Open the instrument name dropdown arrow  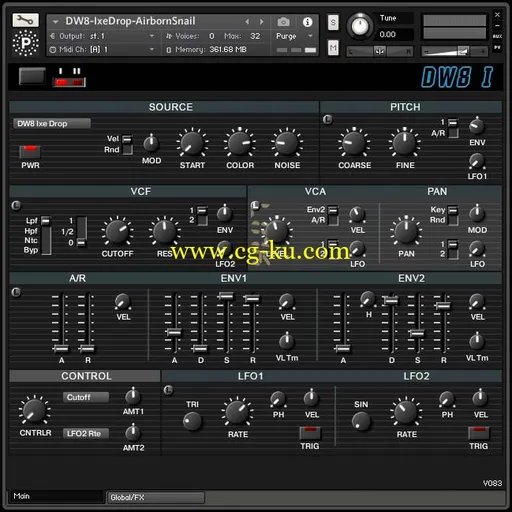(55, 22)
